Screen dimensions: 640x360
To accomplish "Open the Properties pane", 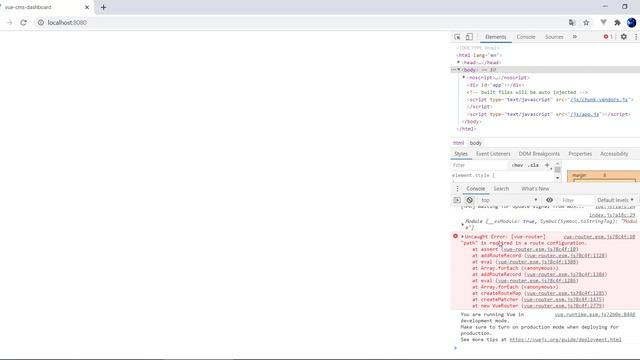I will pyautogui.click(x=580, y=154).
